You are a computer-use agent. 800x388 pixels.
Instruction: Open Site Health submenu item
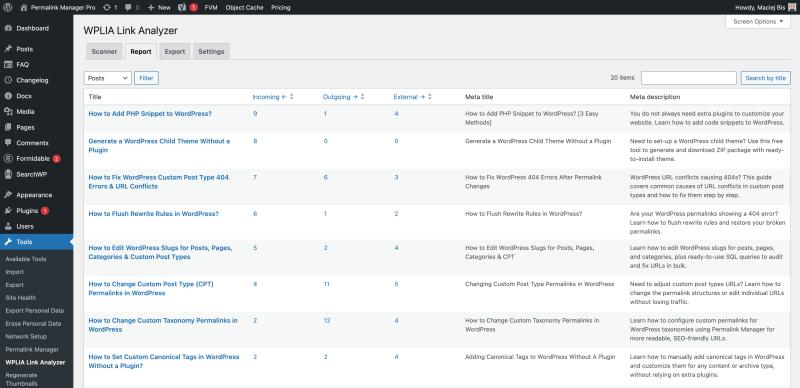20,298
